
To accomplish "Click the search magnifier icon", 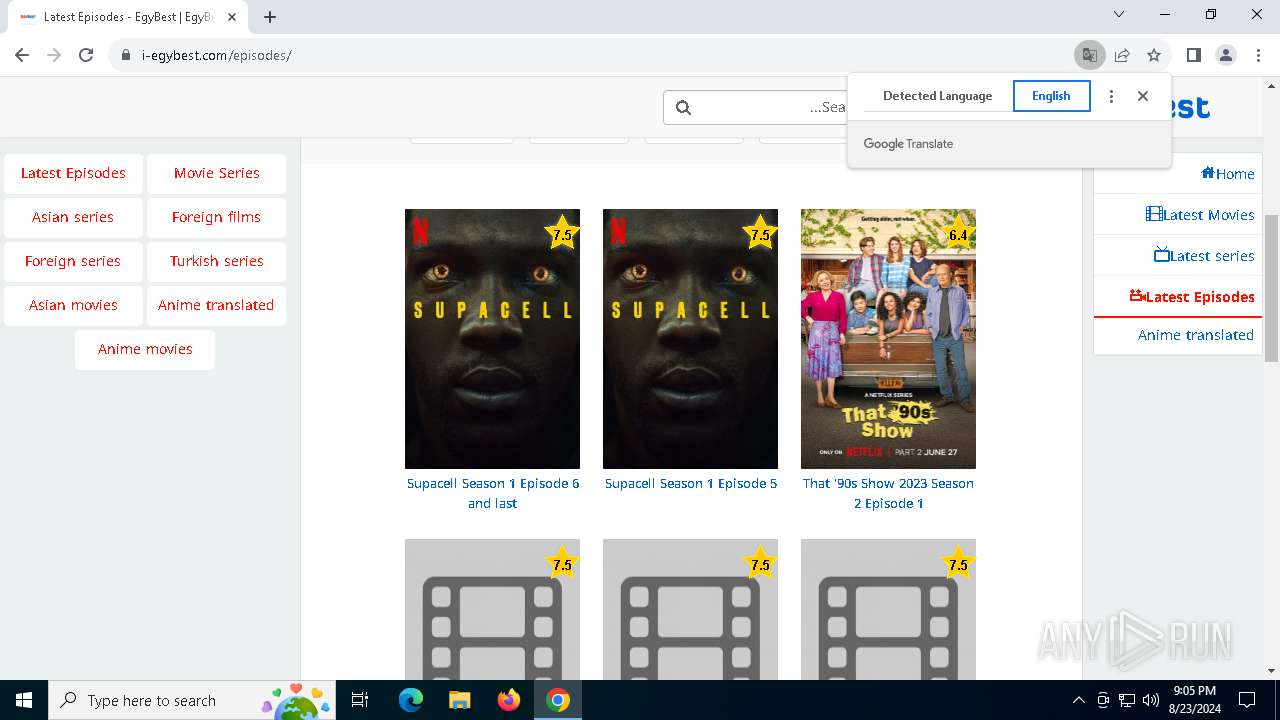I will coord(684,107).
